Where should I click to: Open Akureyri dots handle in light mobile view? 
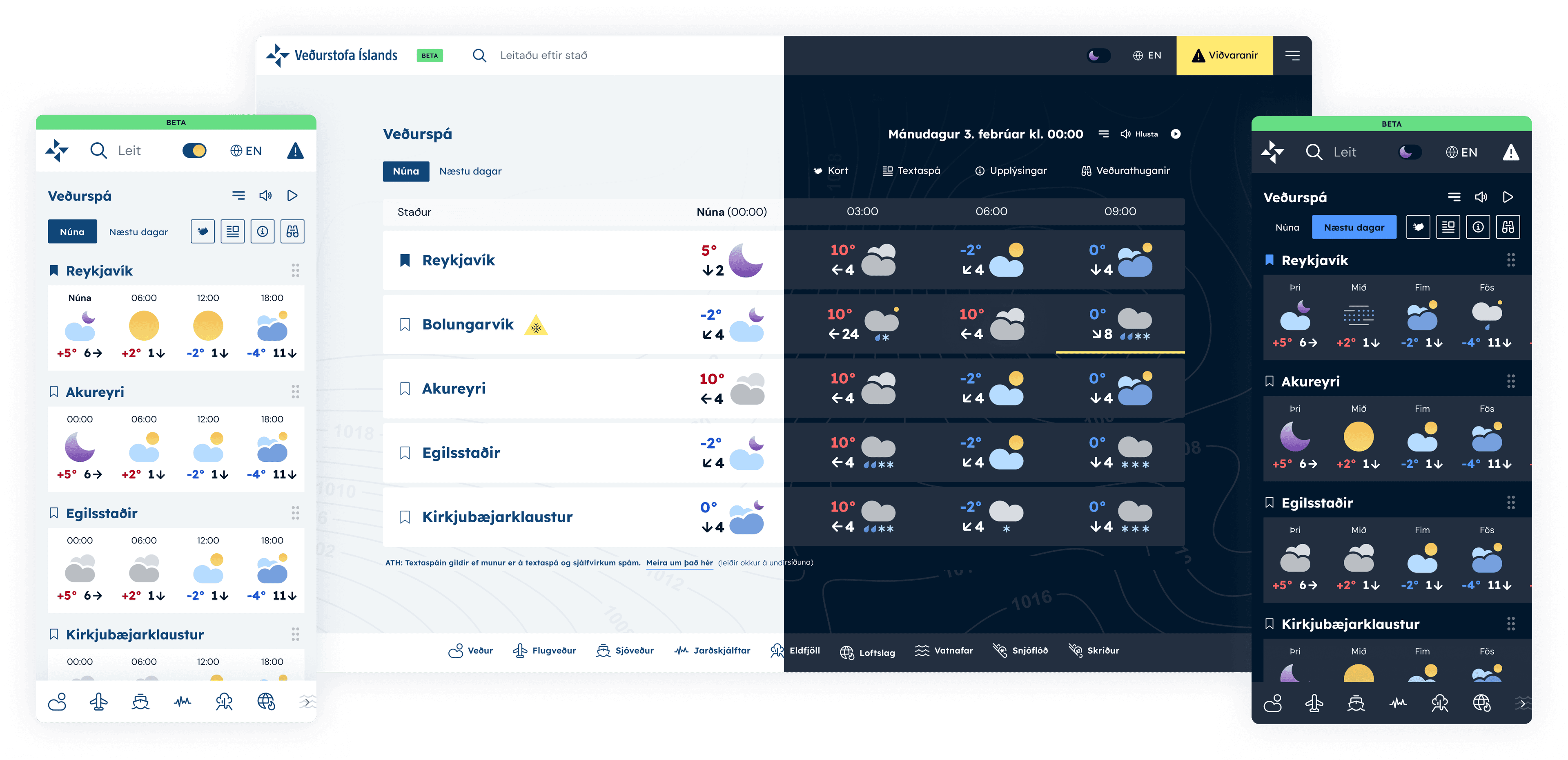point(295,391)
